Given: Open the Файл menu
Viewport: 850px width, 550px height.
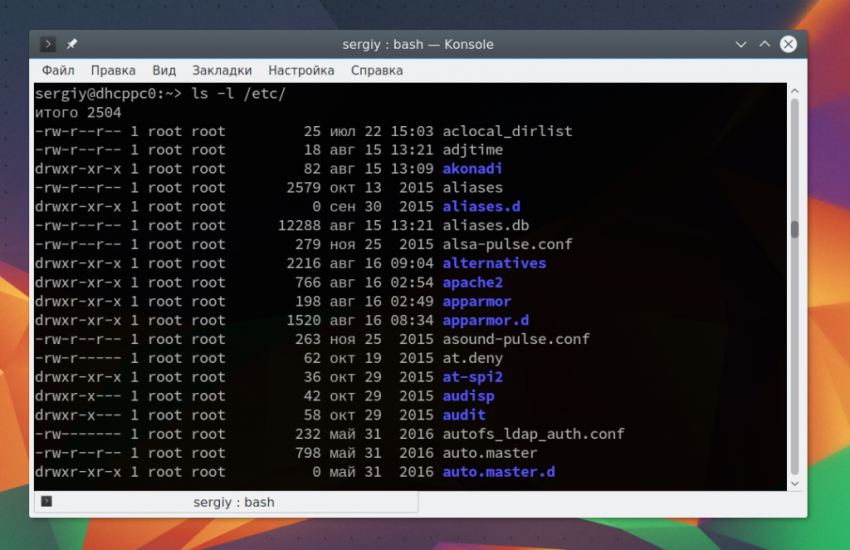Looking at the screenshot, I should (x=58, y=70).
